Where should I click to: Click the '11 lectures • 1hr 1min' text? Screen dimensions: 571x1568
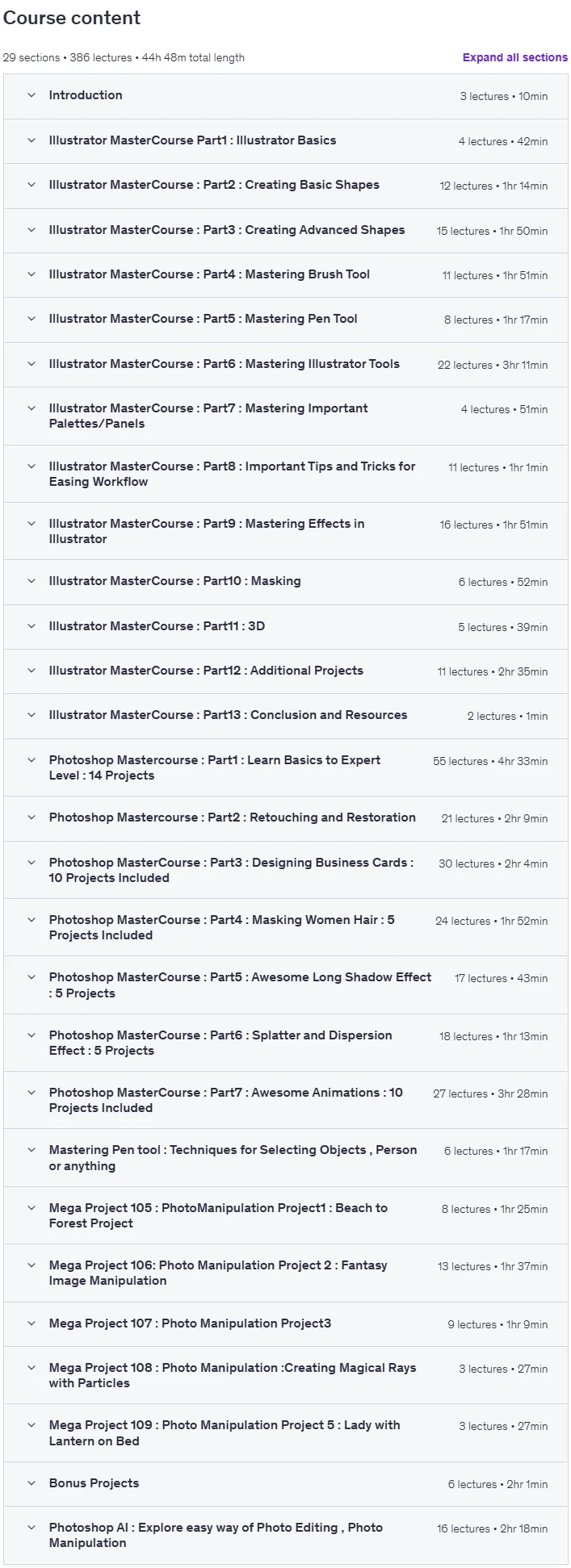pyautogui.click(x=498, y=467)
